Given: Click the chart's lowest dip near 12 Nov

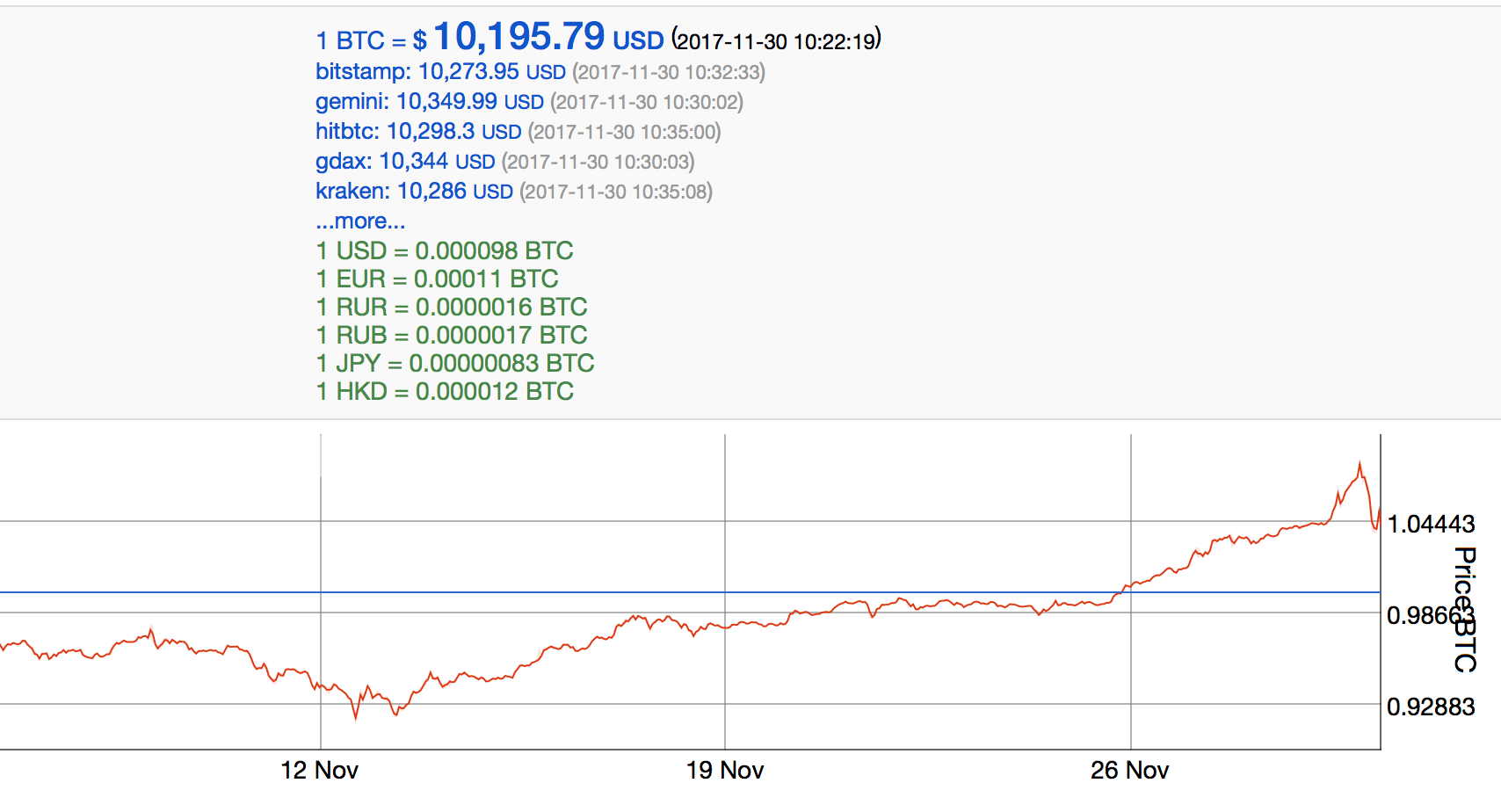Looking at the screenshot, I should pos(356,716).
